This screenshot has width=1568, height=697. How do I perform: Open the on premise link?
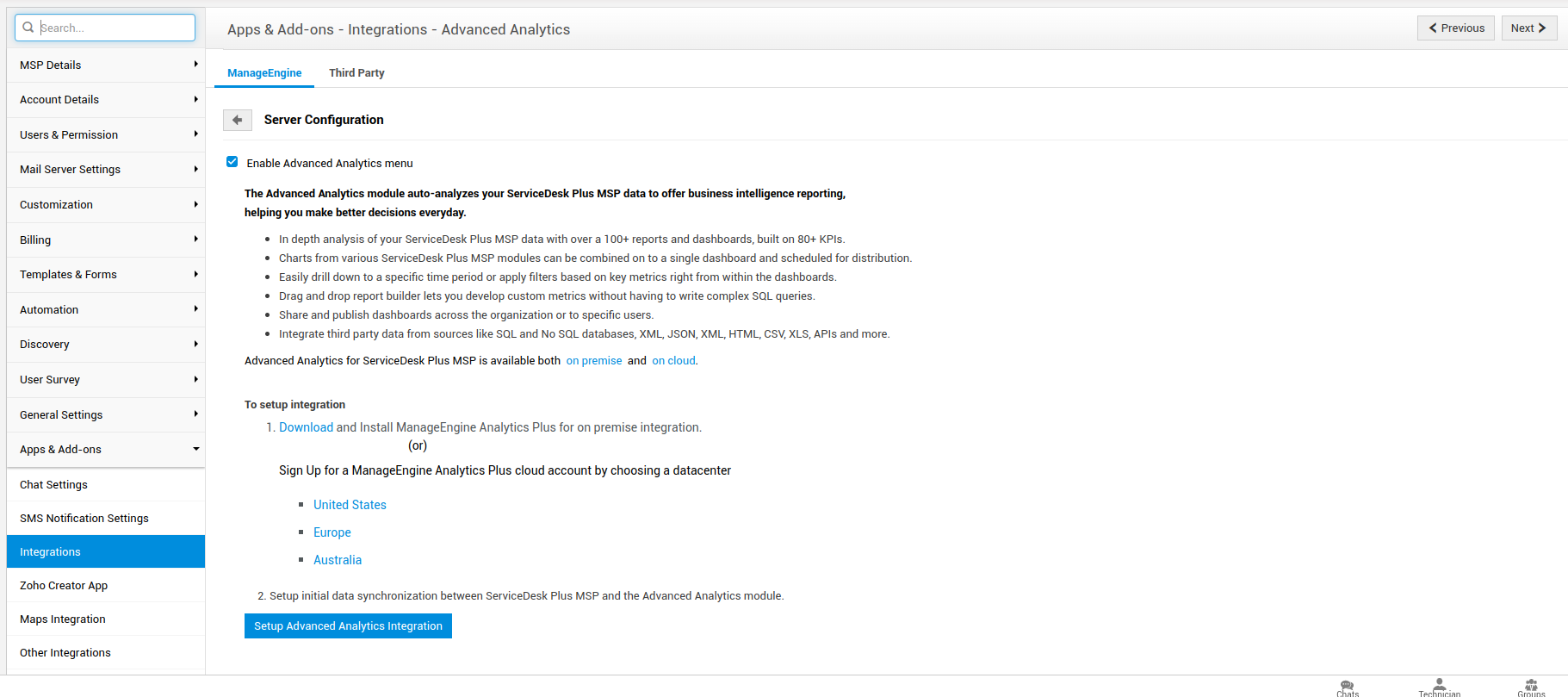point(594,361)
